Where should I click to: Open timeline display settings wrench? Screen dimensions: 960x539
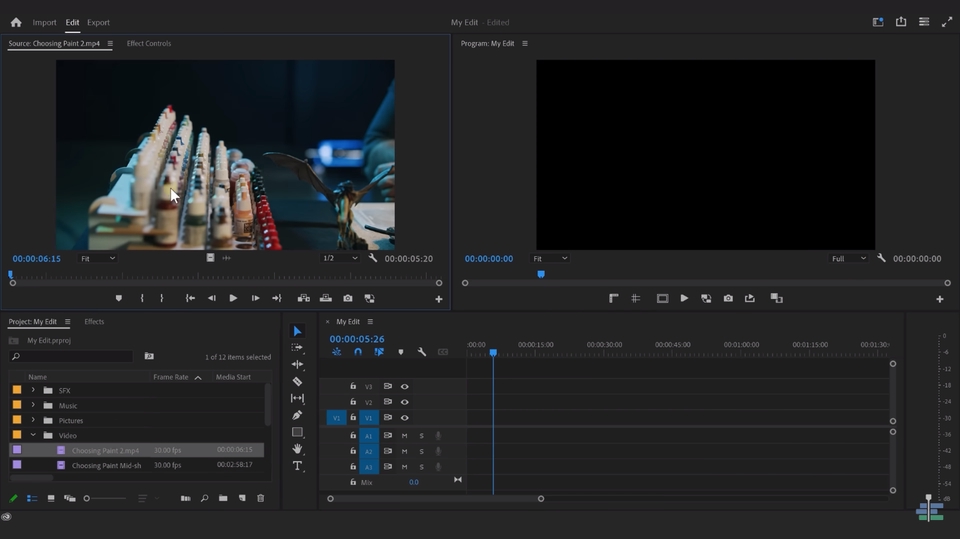click(422, 352)
